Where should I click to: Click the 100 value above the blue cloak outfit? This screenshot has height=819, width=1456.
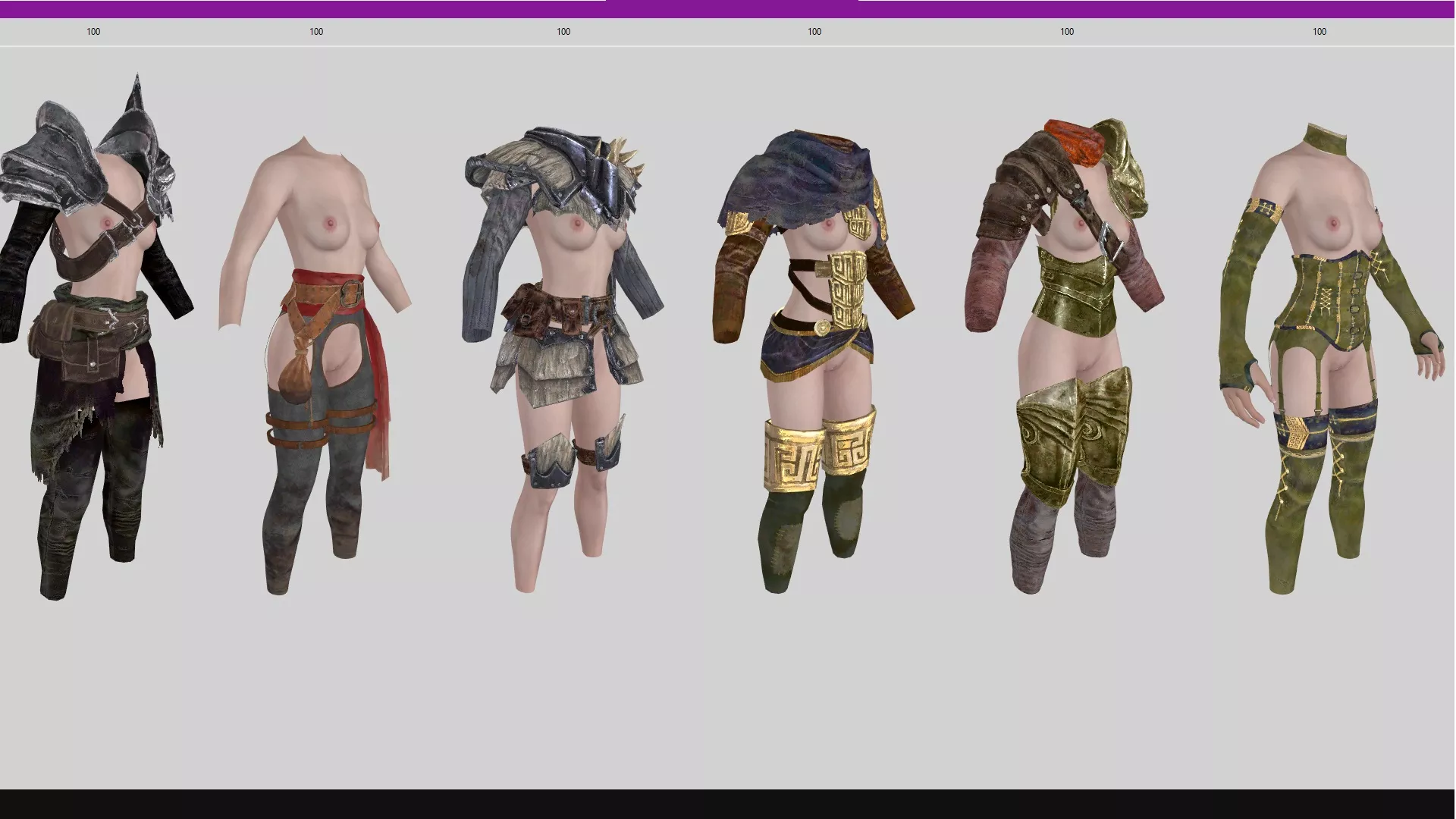(x=814, y=32)
